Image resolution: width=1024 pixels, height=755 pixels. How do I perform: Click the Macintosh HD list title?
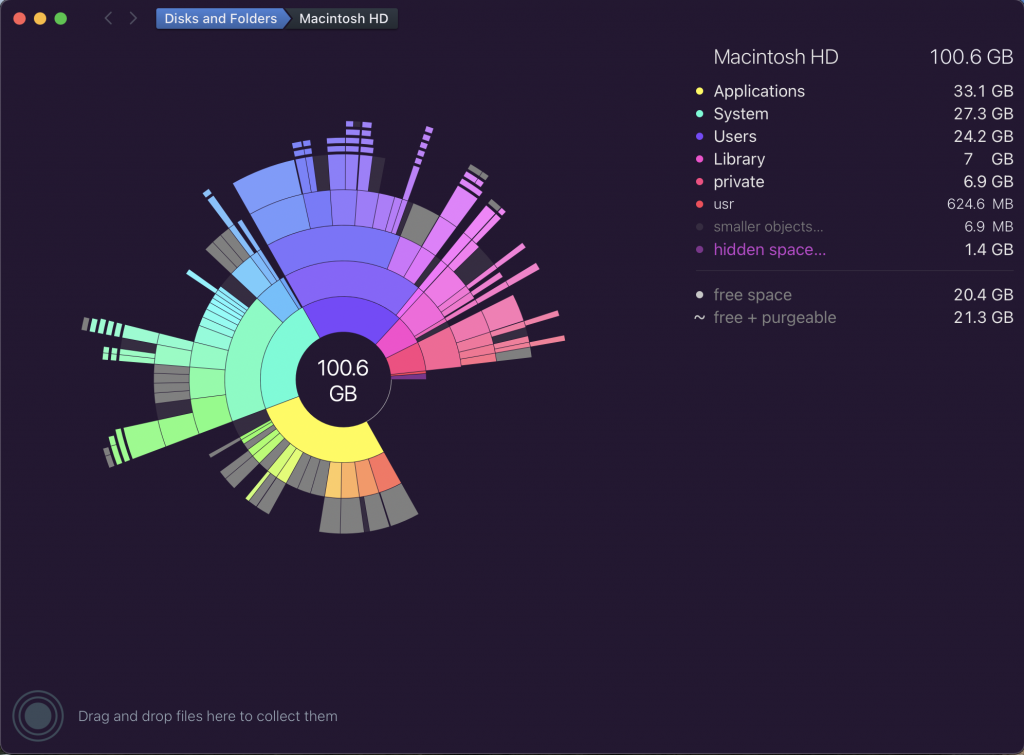pyautogui.click(x=776, y=57)
